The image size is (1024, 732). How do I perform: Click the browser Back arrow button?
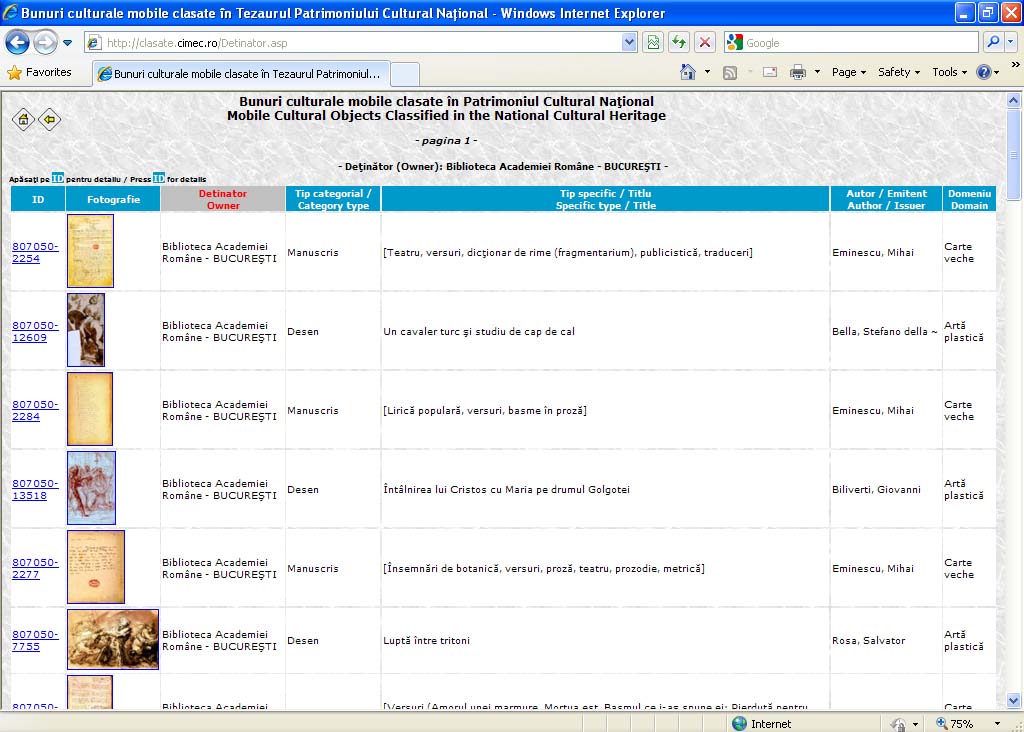point(18,43)
